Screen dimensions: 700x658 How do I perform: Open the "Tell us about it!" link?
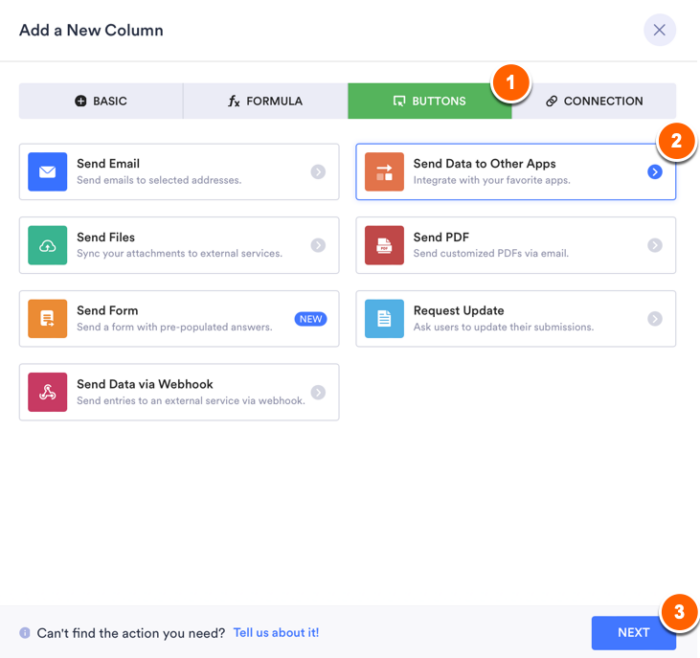pyautogui.click(x=276, y=633)
